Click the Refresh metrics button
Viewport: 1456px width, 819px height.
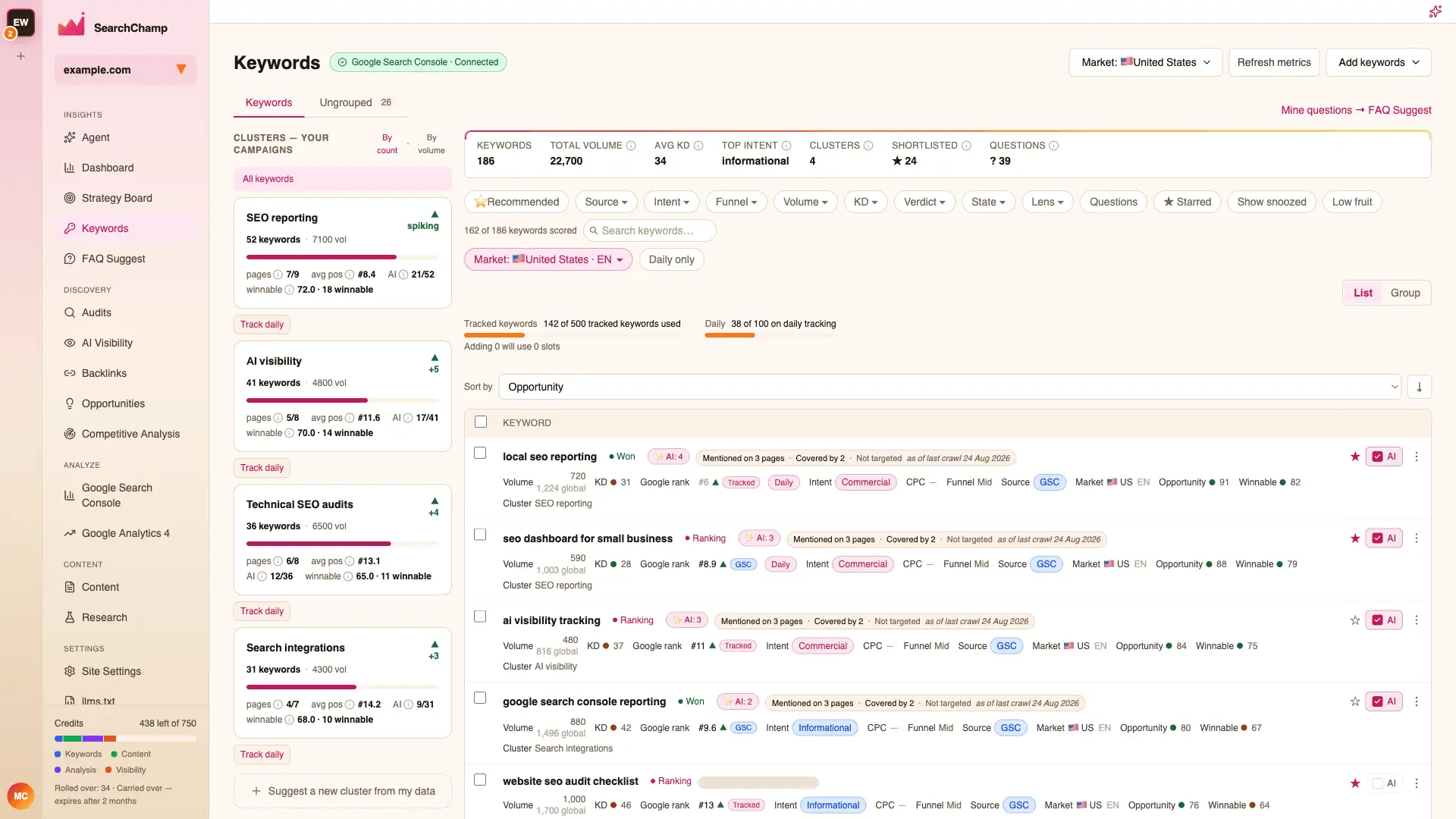pyautogui.click(x=1274, y=62)
